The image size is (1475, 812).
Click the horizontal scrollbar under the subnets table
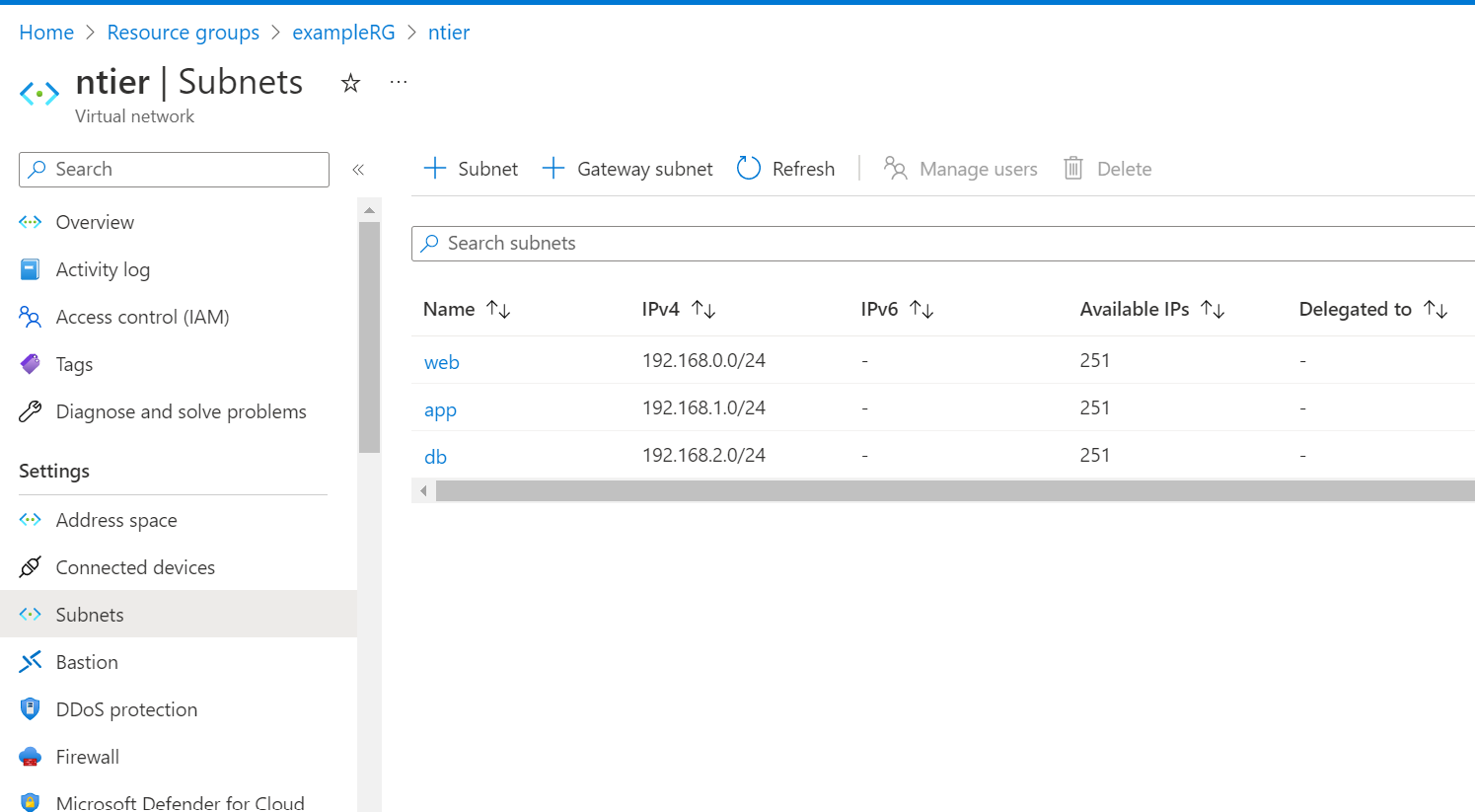pos(955,490)
